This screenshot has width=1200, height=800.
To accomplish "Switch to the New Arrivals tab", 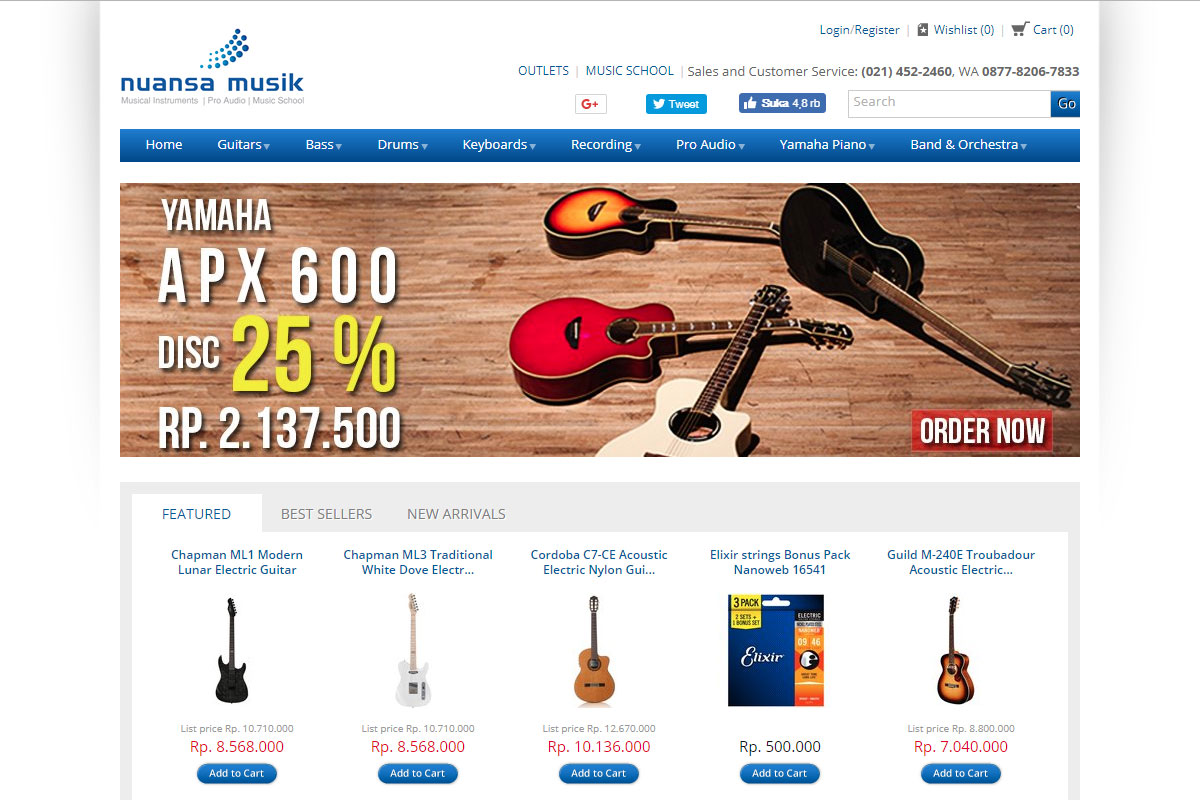I will point(456,514).
